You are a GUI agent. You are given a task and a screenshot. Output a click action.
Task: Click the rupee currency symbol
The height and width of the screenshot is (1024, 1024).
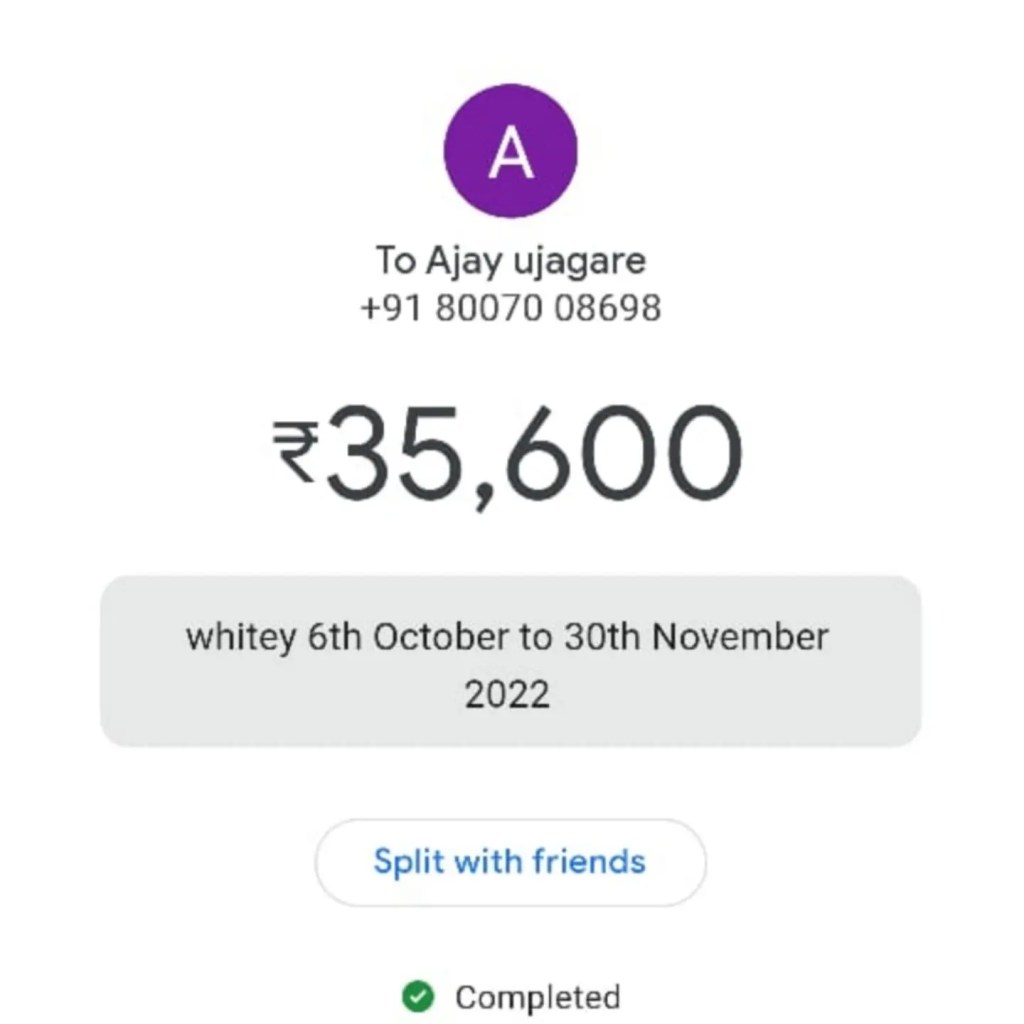click(x=297, y=448)
